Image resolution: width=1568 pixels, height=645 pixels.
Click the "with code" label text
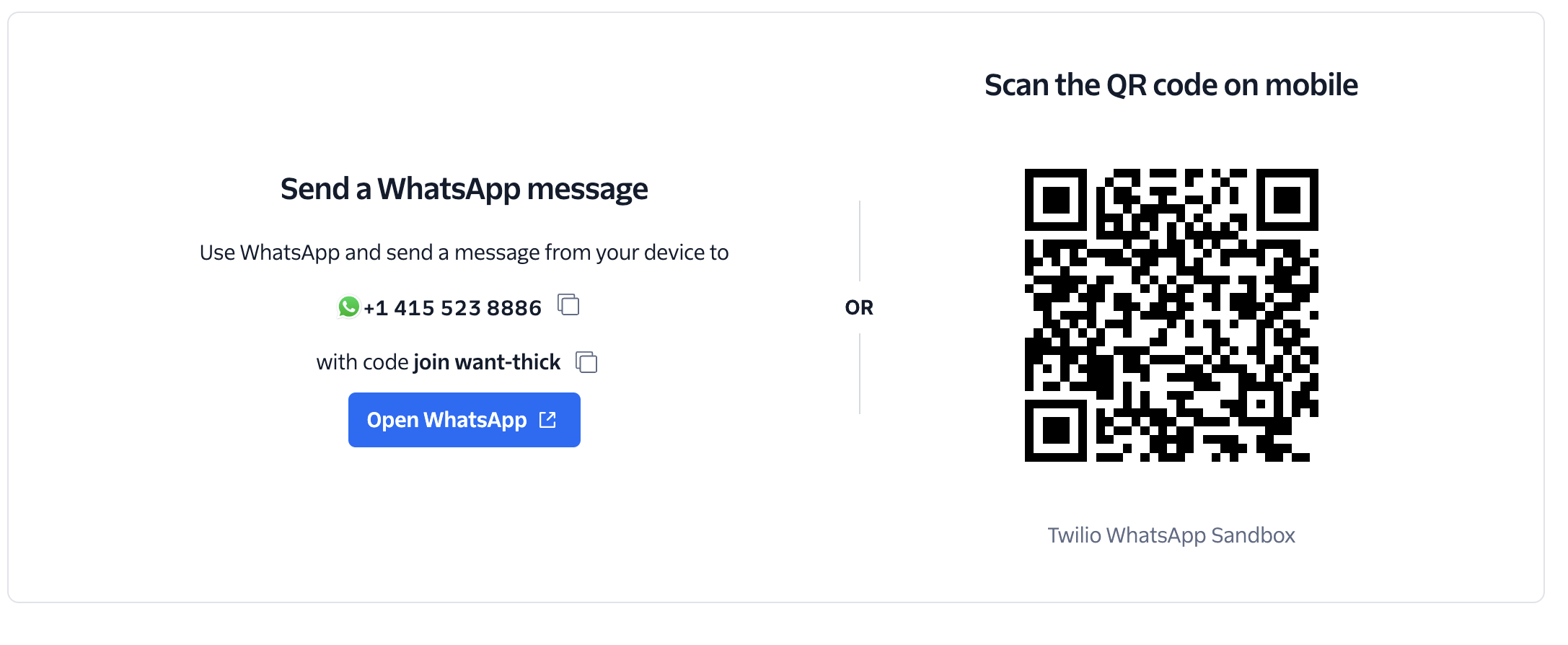click(362, 362)
